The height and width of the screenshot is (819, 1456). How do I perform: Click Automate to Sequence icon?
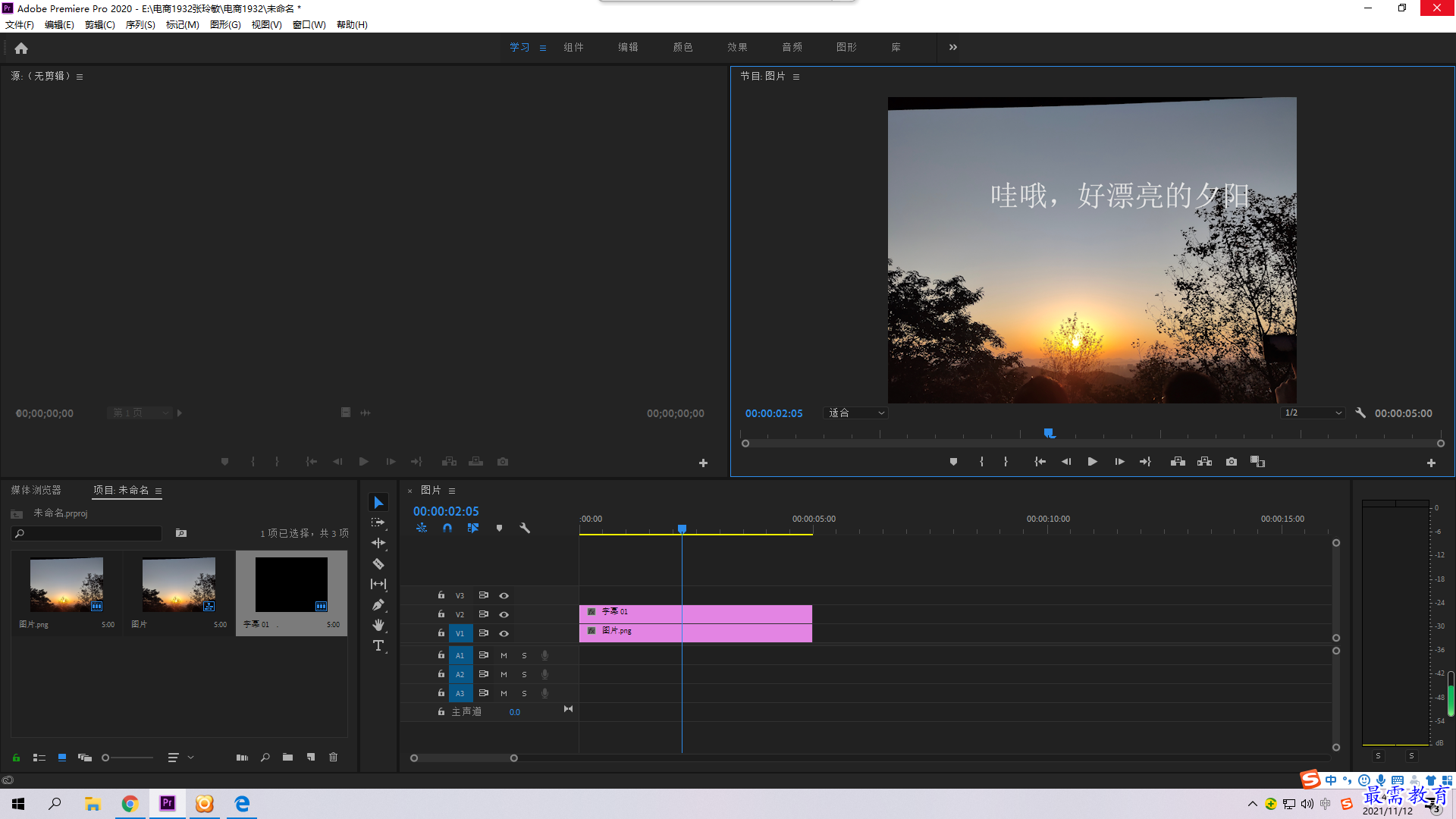[x=242, y=758]
